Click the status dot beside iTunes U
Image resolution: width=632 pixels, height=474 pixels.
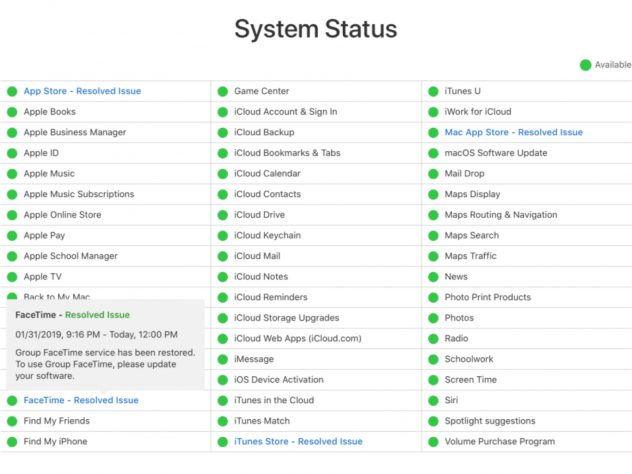[x=433, y=91]
